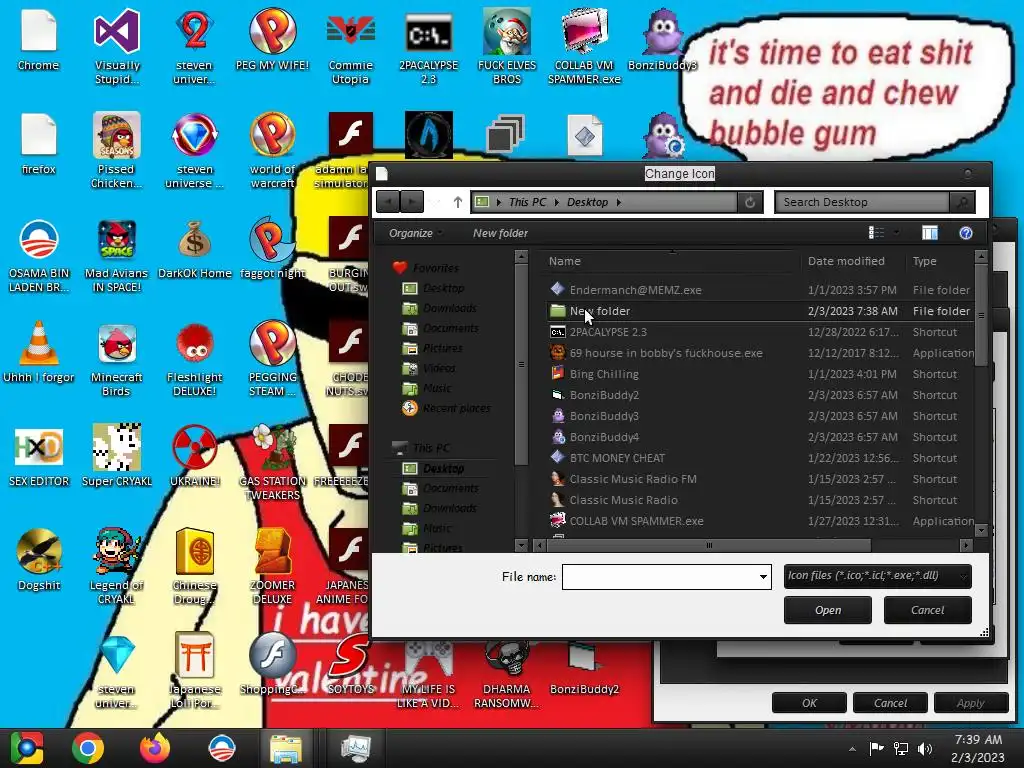1024x768 pixels.
Task: Select Mad Avians IN SPACE! icon
Action: point(117,255)
